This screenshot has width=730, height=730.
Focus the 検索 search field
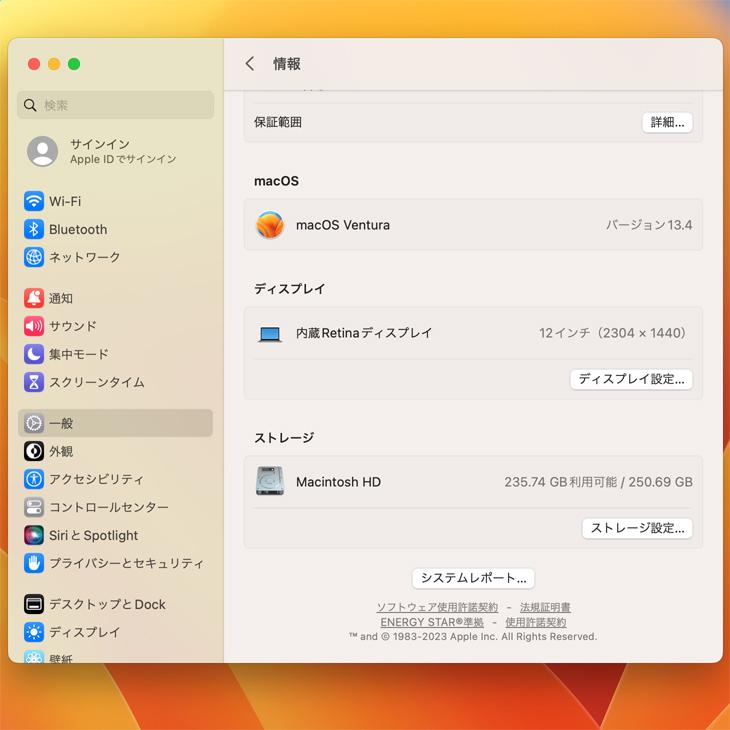click(115, 105)
